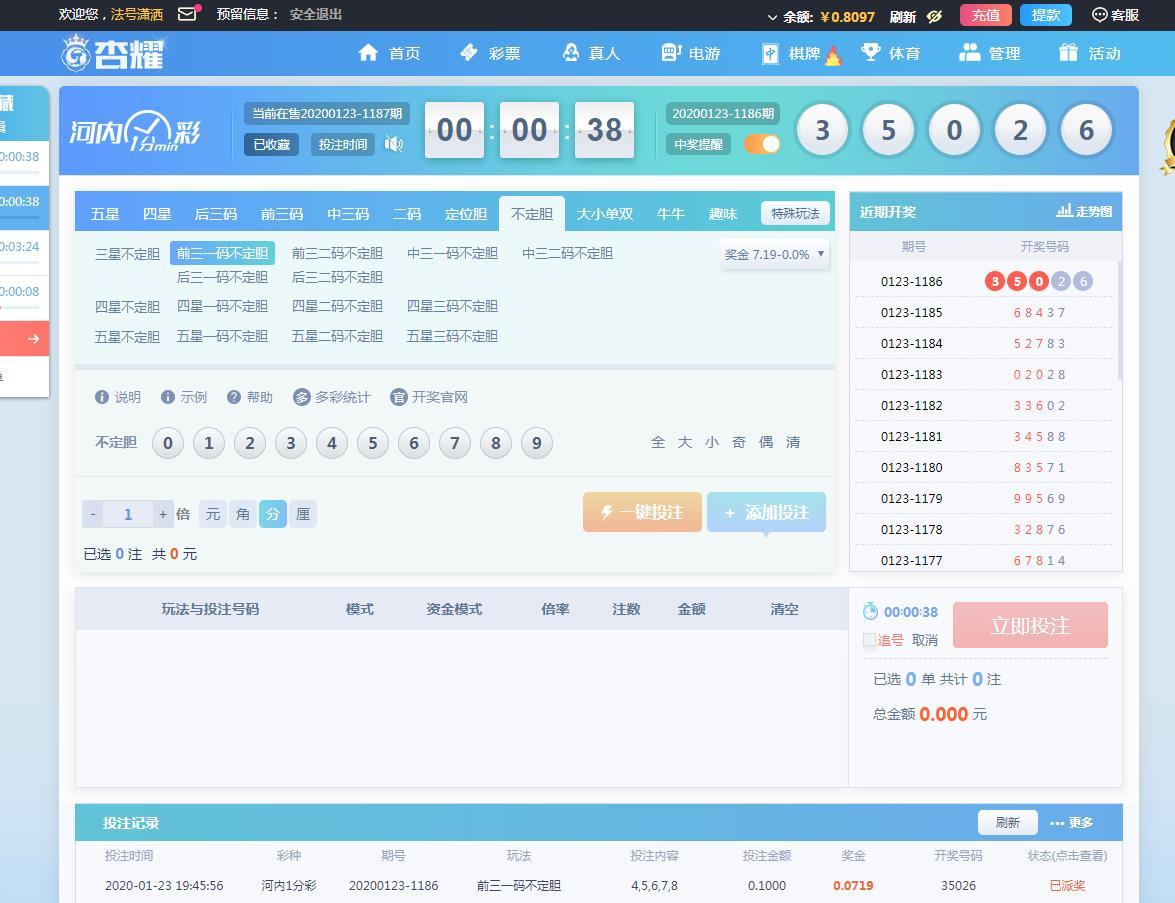Screen dimensions: 1175x903
Task: Click the lottery ticket icon
Action: point(468,52)
